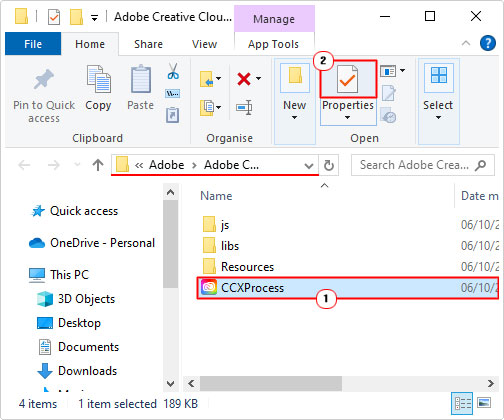Click the Copy icon in Clipboard group

click(x=98, y=79)
